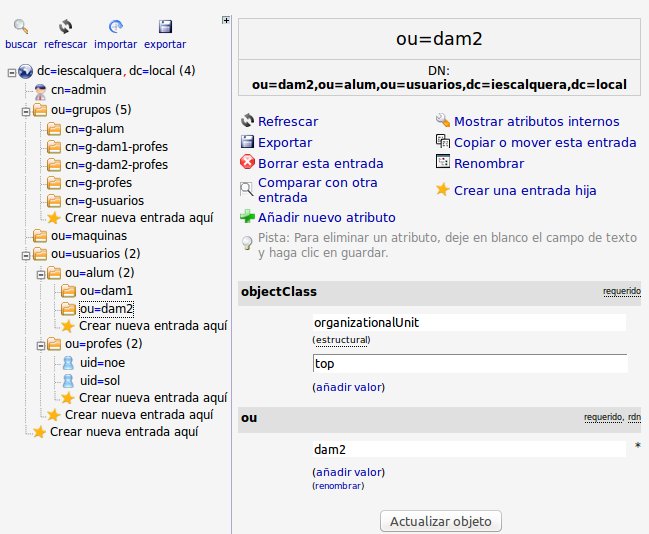The image size is (649, 534).
Task: Click Crear nueva entrada aquí under ou=usuarios
Action: click(x=139, y=415)
